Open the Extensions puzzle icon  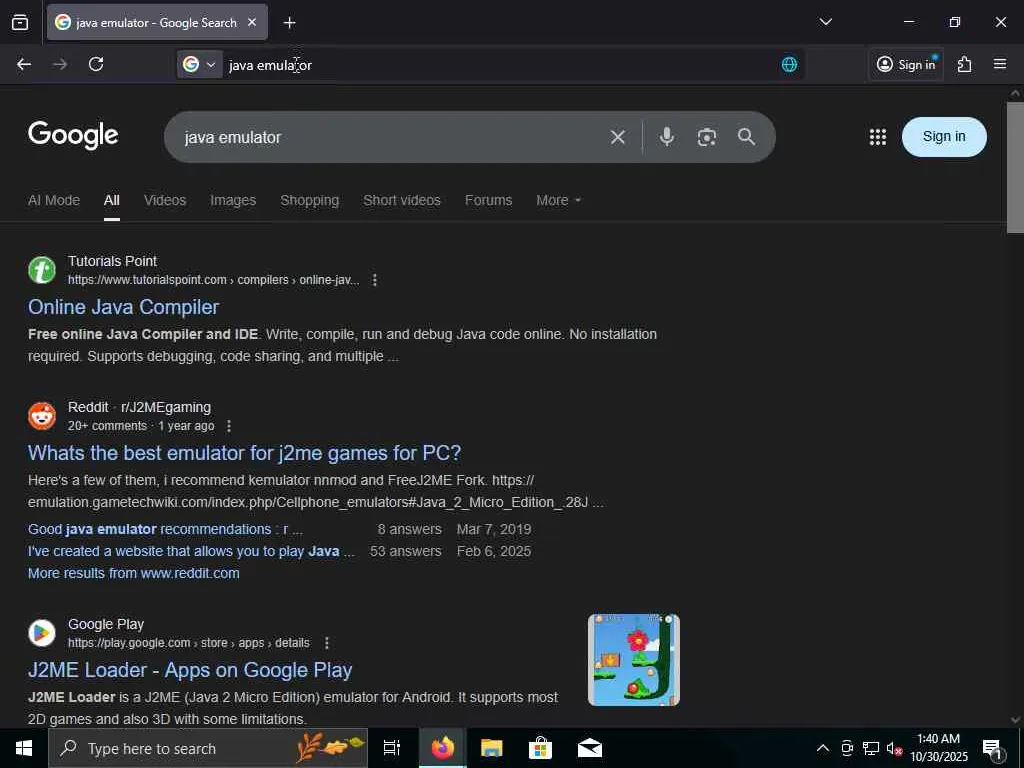point(964,64)
